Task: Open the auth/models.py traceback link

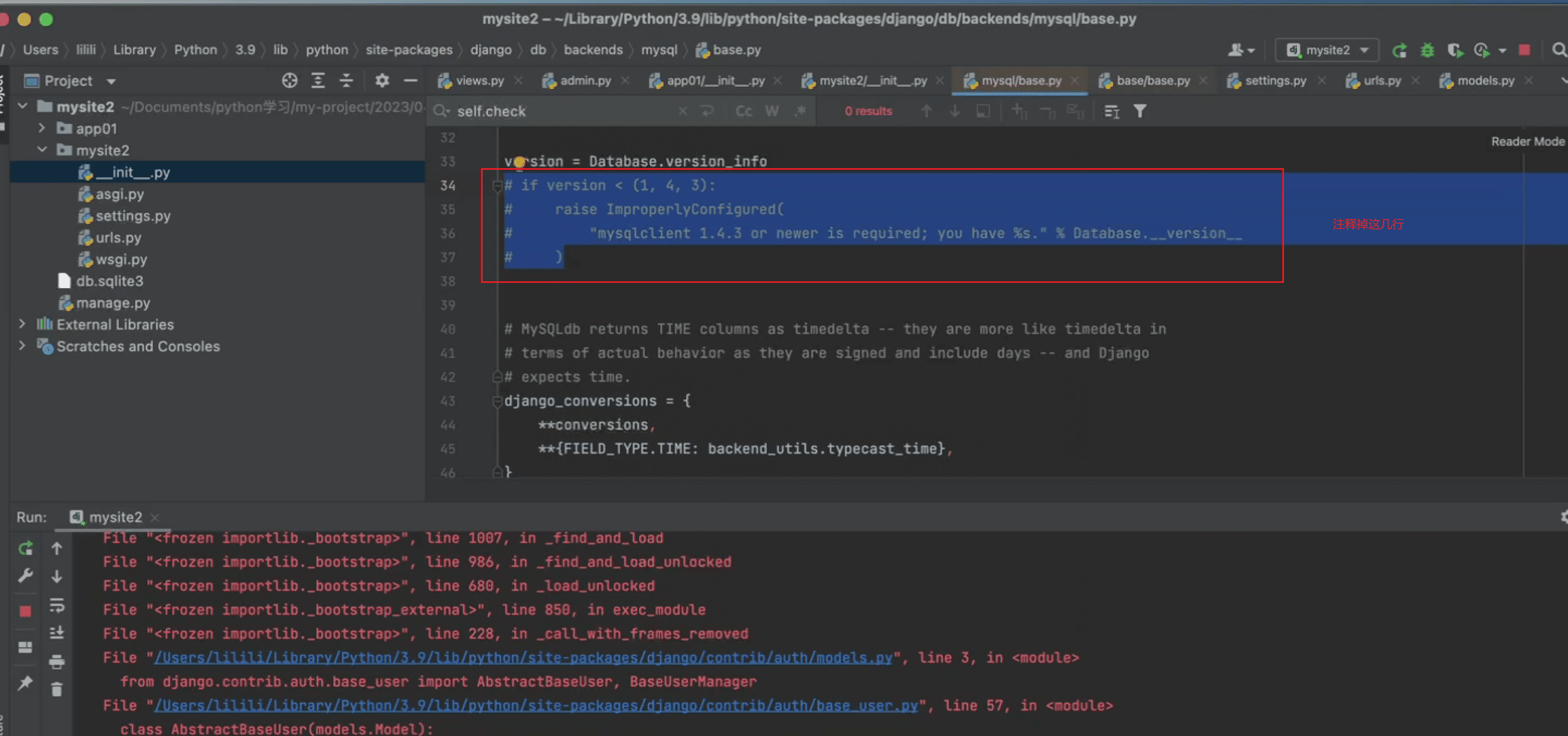Action: point(524,657)
